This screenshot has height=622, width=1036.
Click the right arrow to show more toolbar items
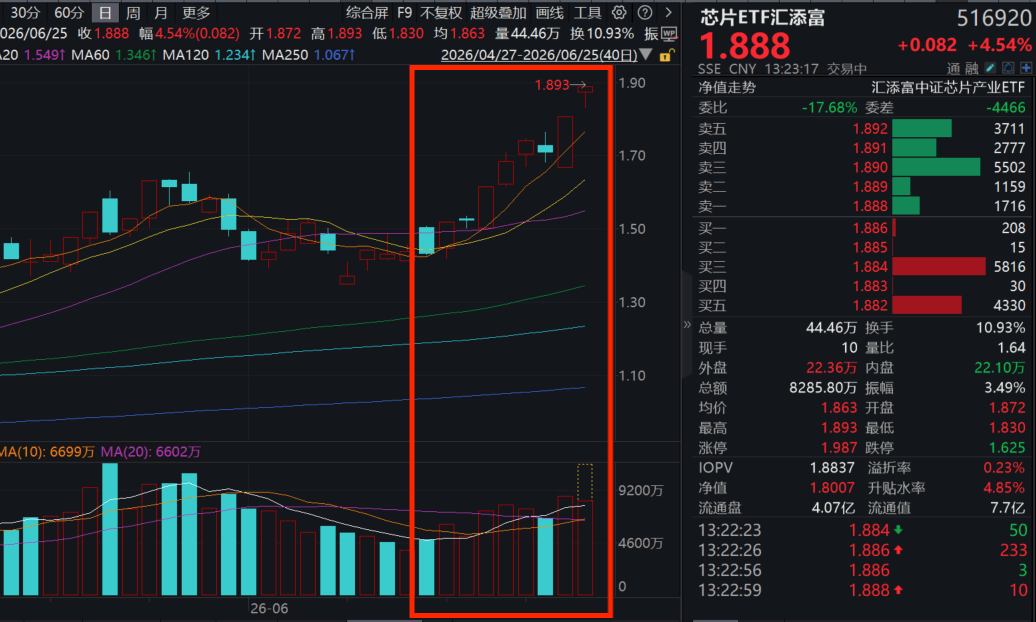pyautogui.click(x=669, y=13)
